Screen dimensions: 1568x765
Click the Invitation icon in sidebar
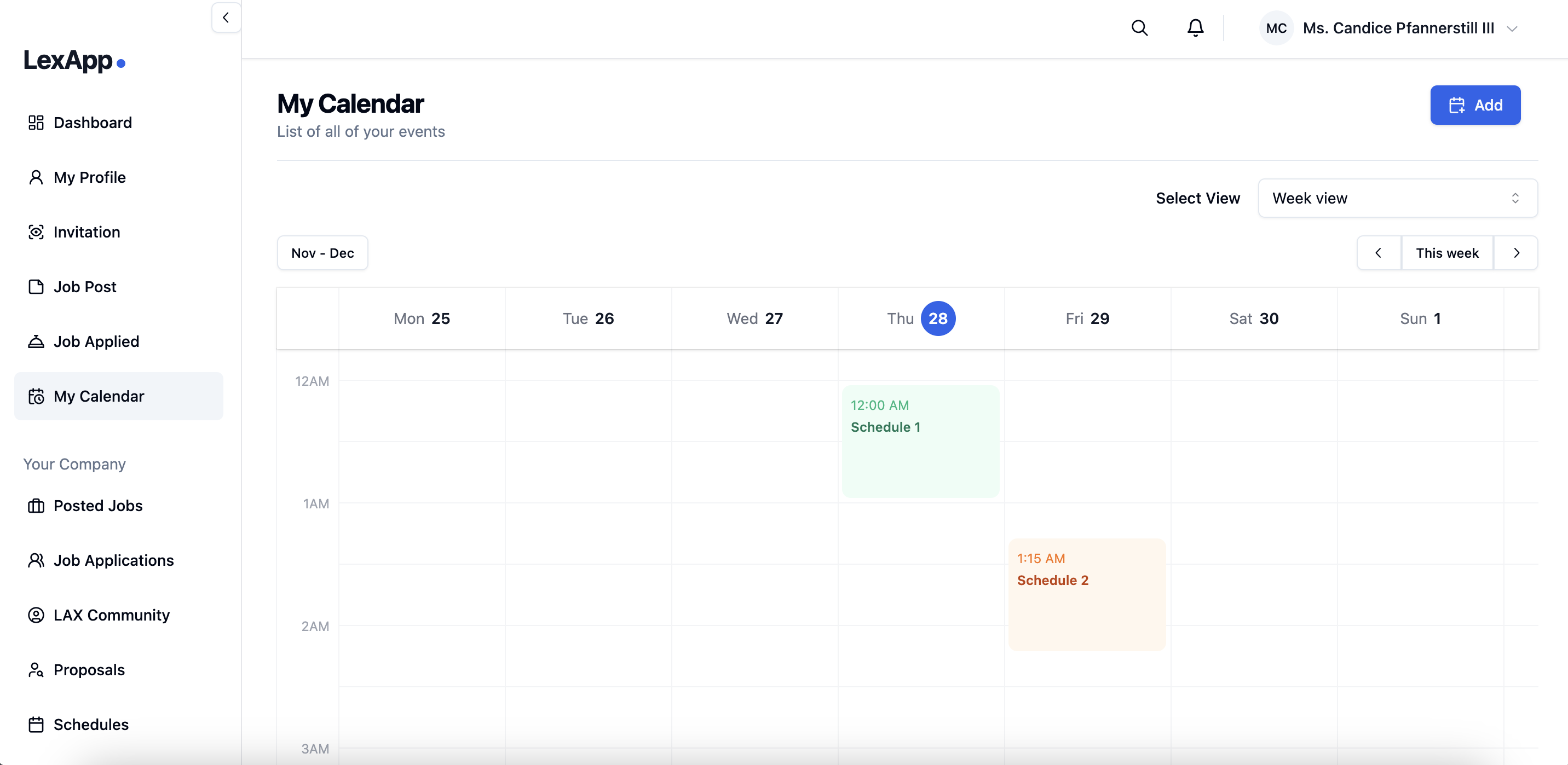[36, 232]
